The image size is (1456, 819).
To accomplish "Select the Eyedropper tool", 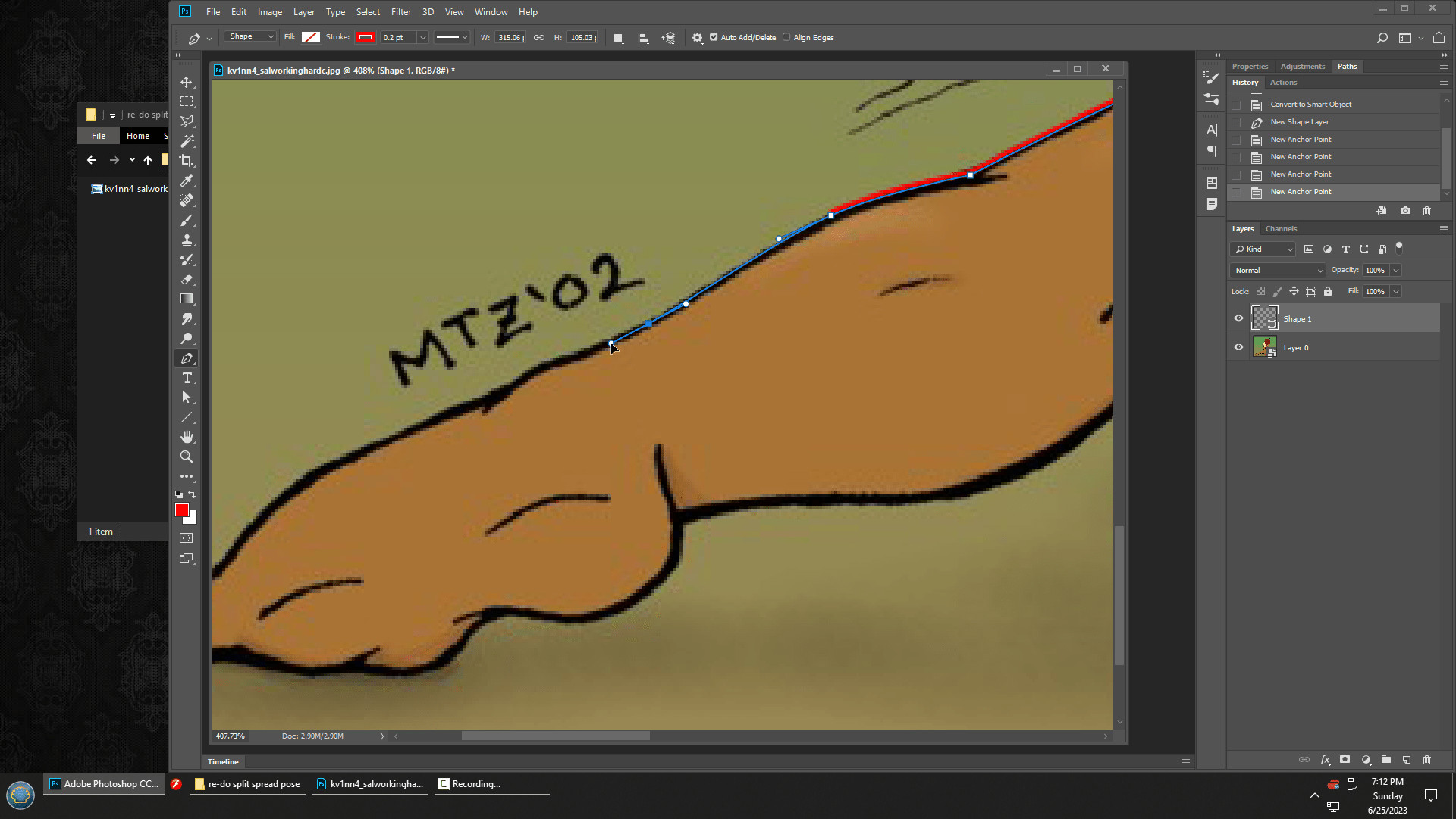I will 187,180.
